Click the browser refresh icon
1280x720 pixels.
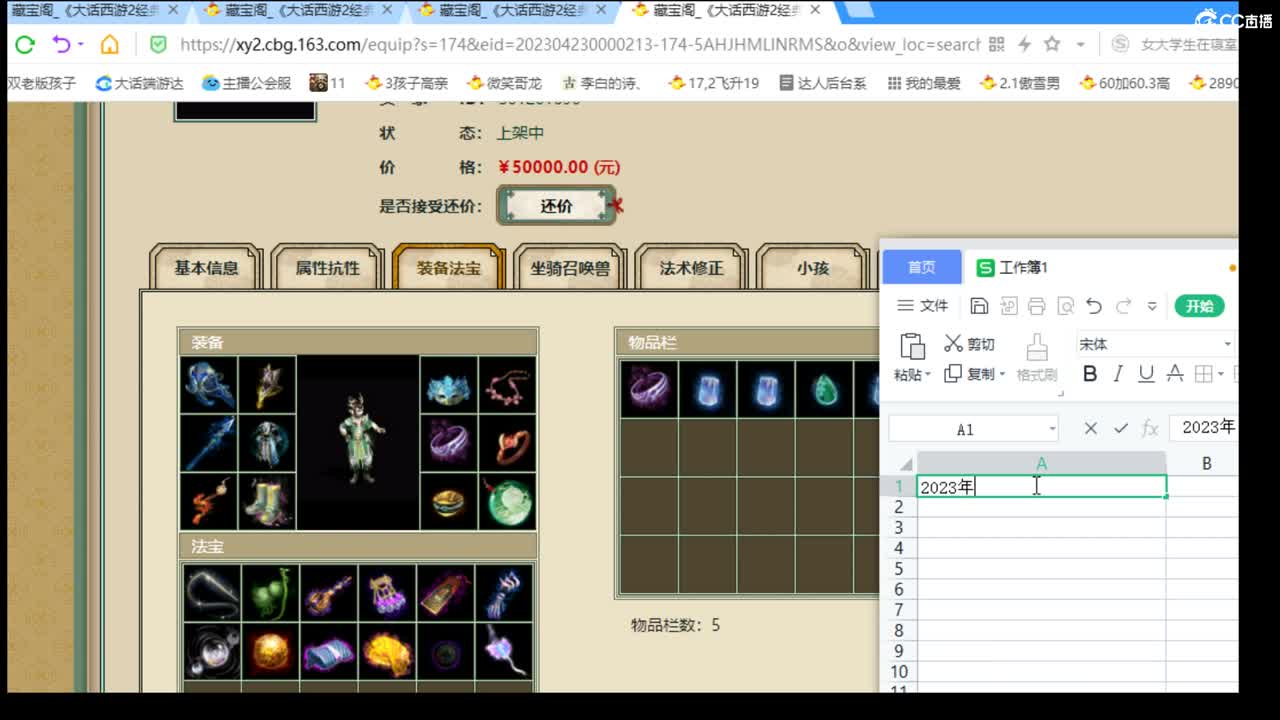[25, 44]
